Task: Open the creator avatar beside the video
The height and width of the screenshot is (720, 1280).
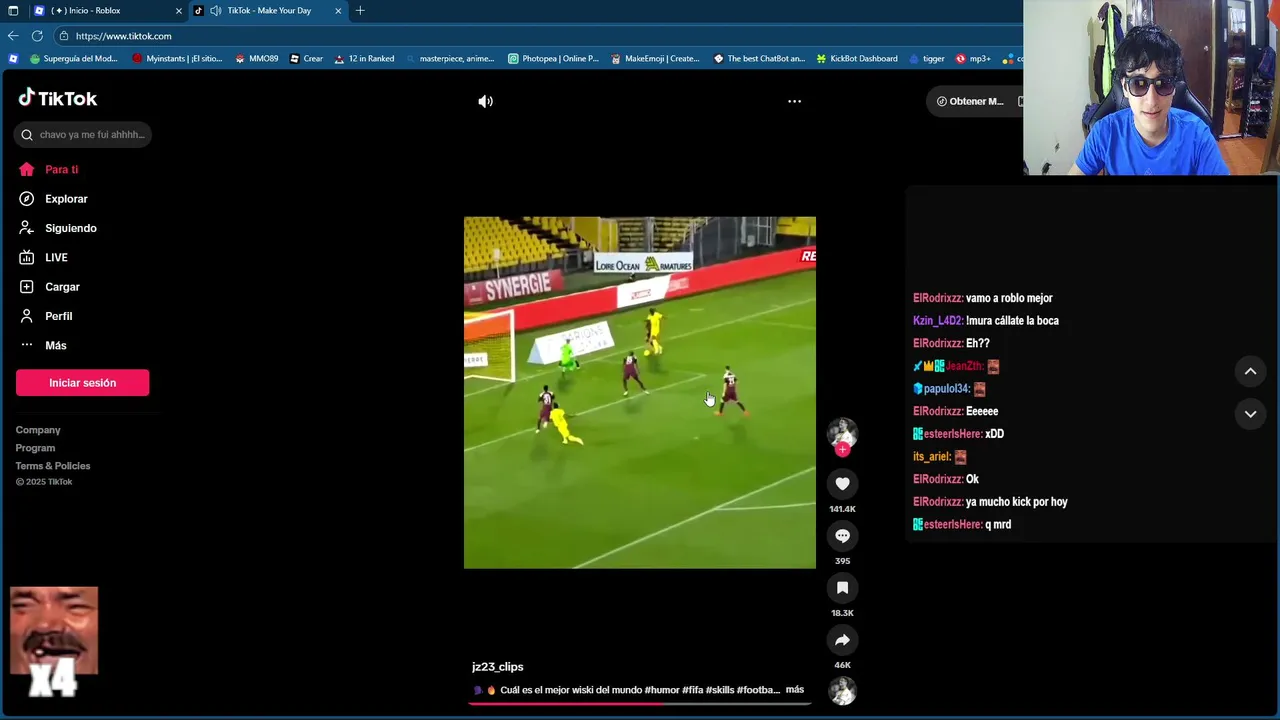Action: (842, 432)
